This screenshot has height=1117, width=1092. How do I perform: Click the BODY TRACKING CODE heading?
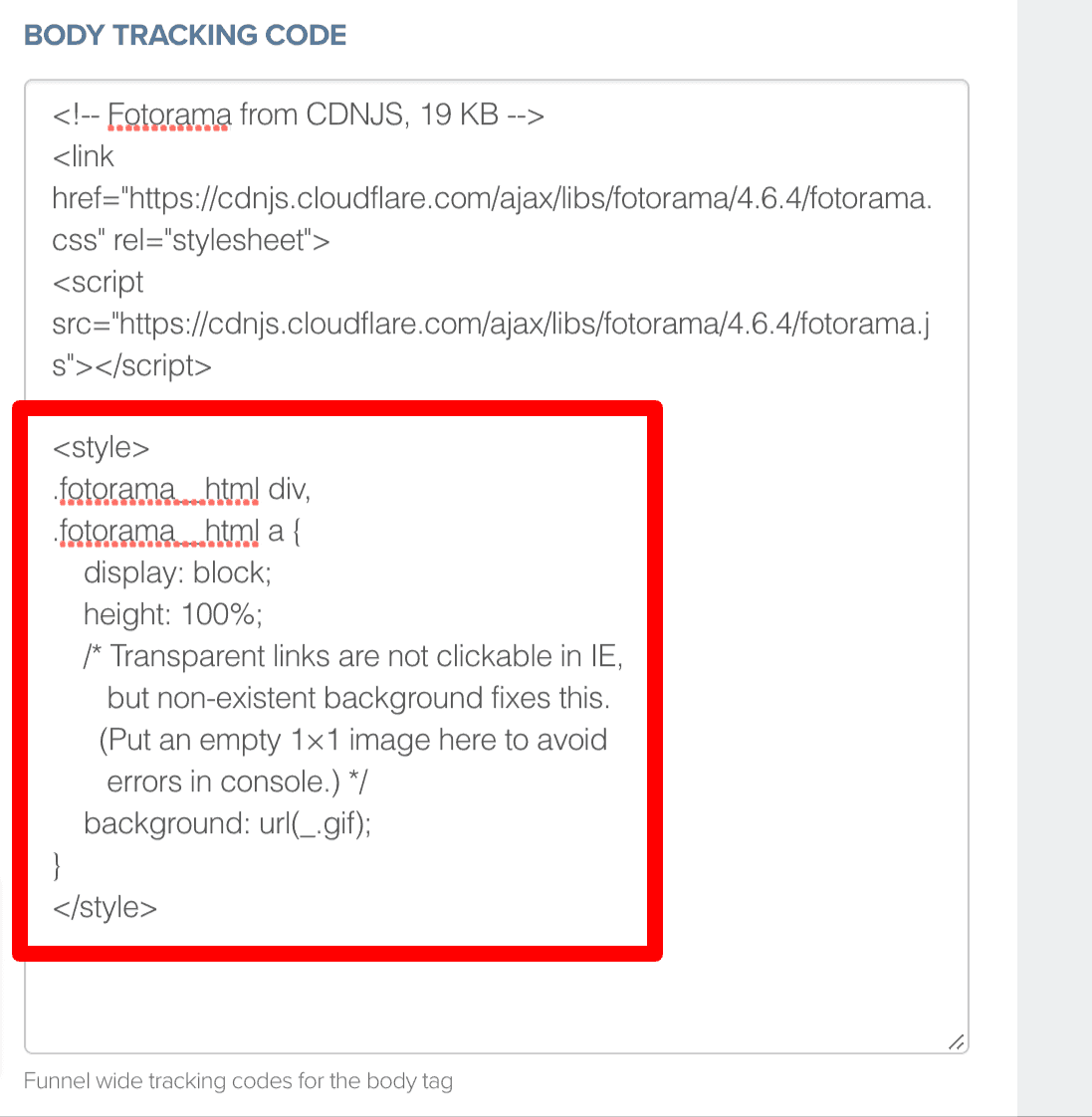[185, 35]
